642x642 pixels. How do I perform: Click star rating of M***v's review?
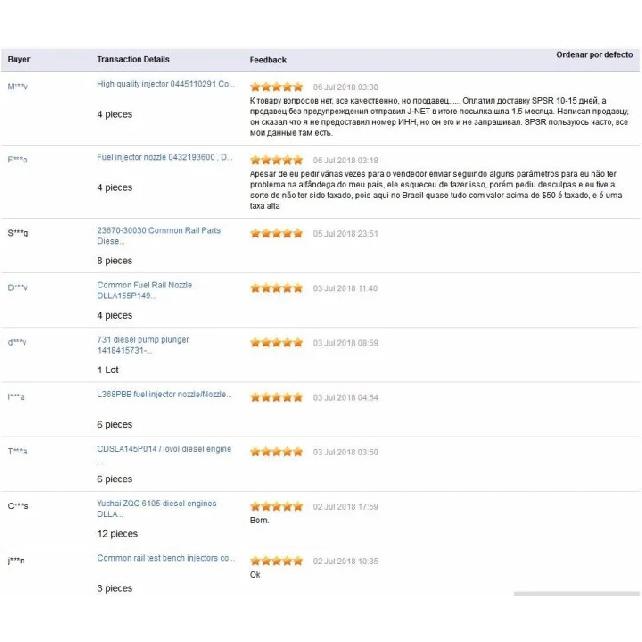[x=276, y=87]
